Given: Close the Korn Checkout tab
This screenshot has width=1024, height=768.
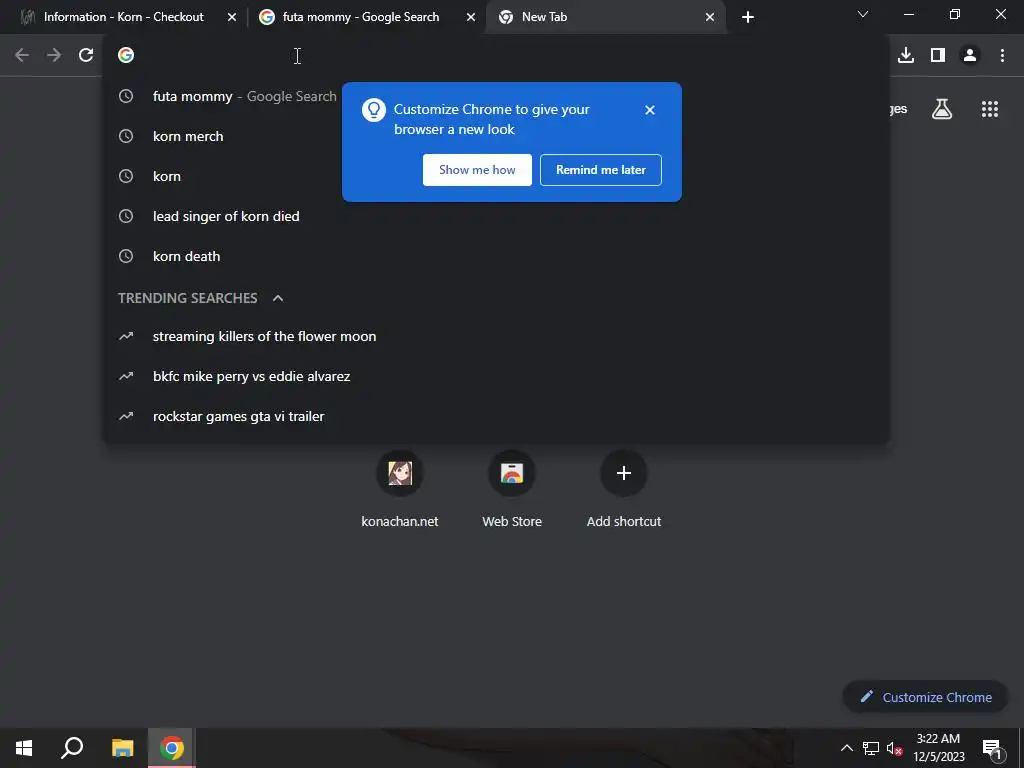Looking at the screenshot, I should point(231,17).
